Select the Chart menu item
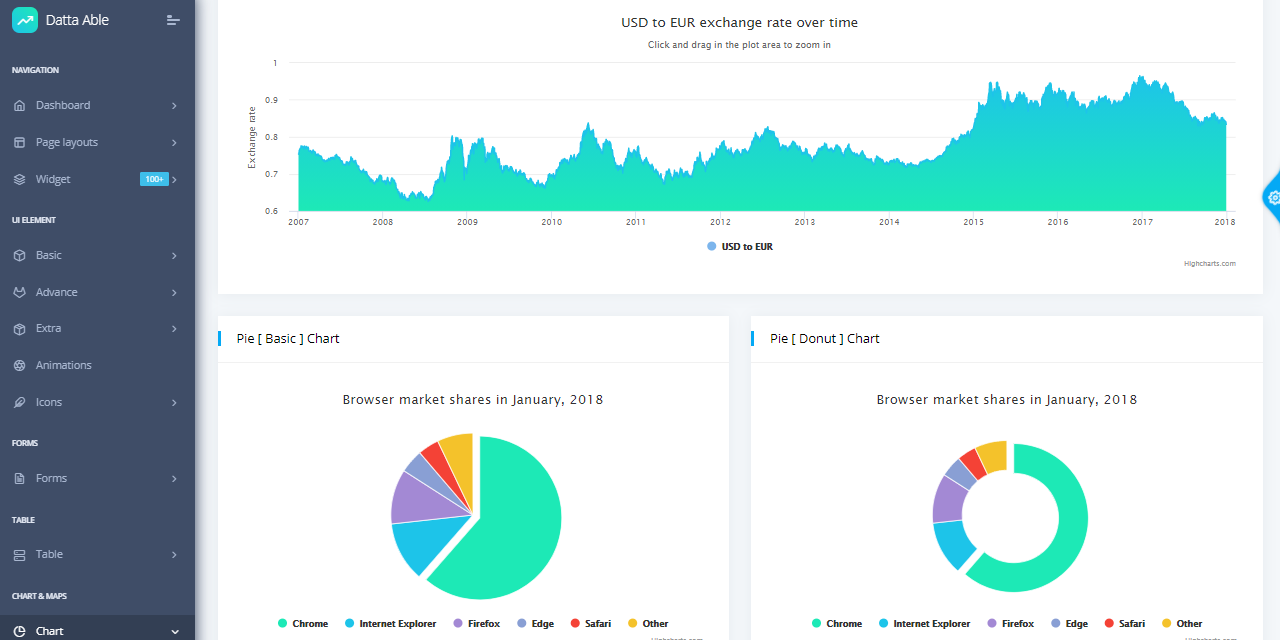1280x640 pixels. tap(47, 630)
